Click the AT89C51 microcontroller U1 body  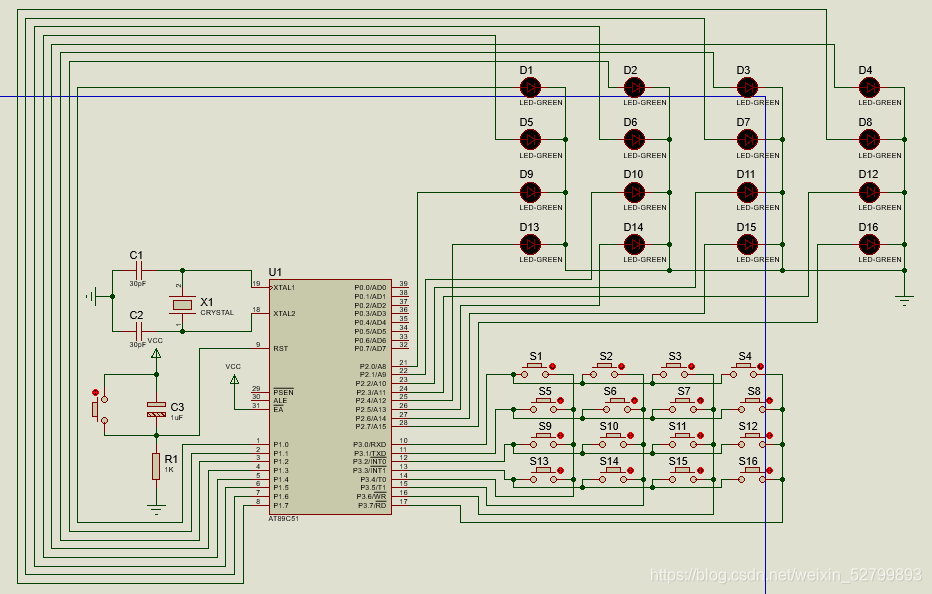point(330,397)
